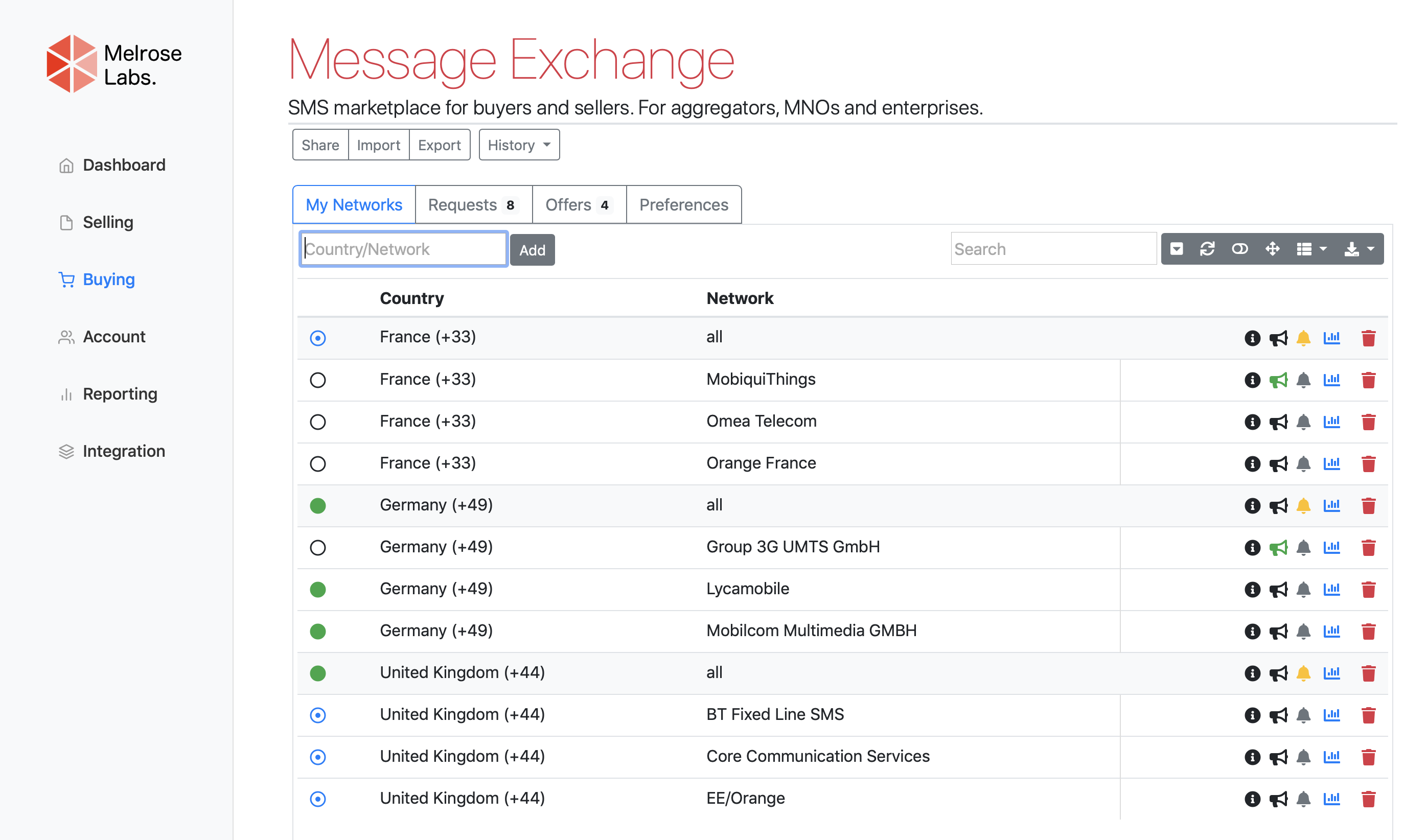Click the caret-down box icon in toolbar
Viewport: 1427px width, 840px height.
pyautogui.click(x=1176, y=249)
